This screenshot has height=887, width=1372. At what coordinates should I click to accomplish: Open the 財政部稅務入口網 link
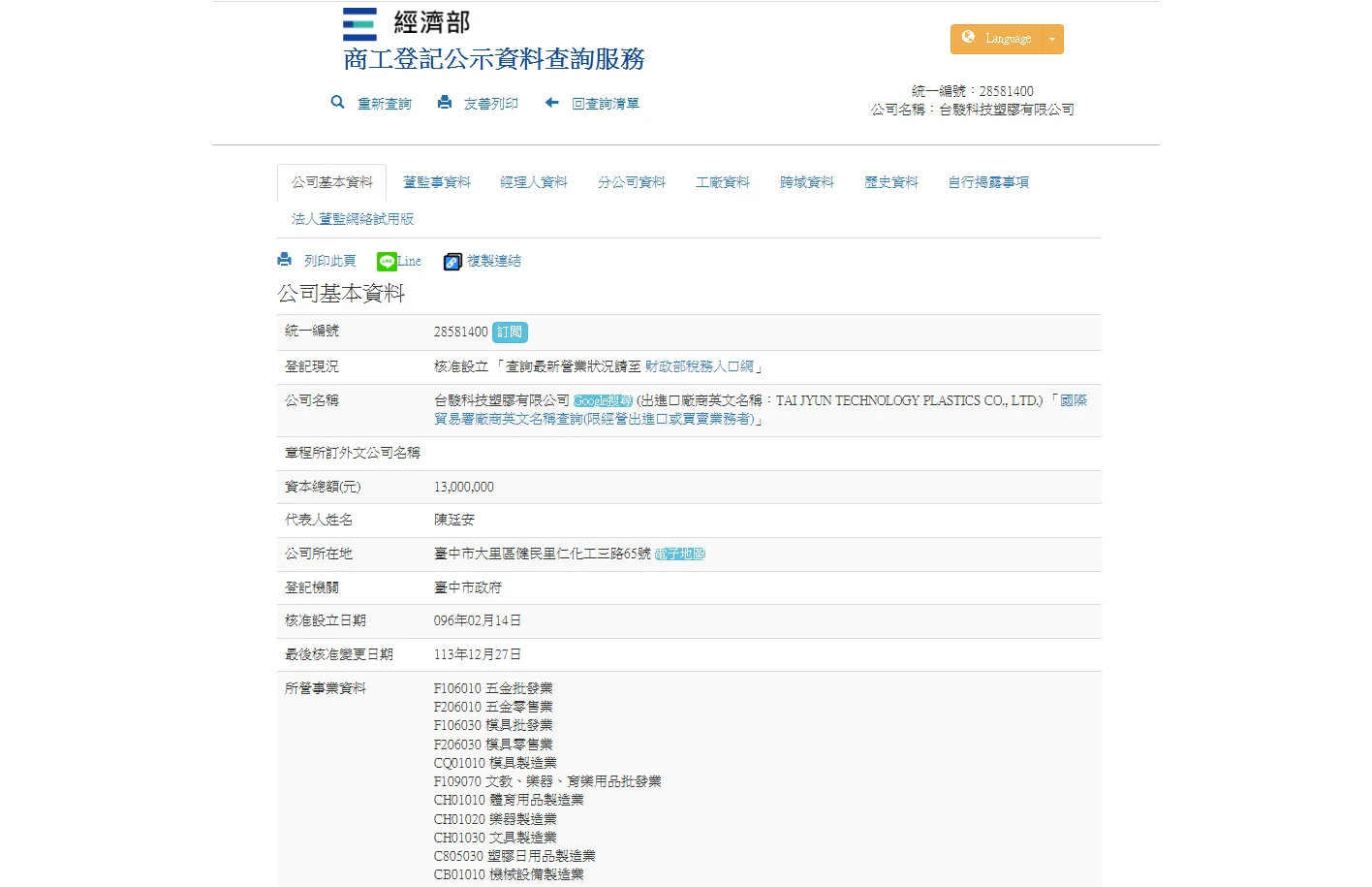click(700, 366)
